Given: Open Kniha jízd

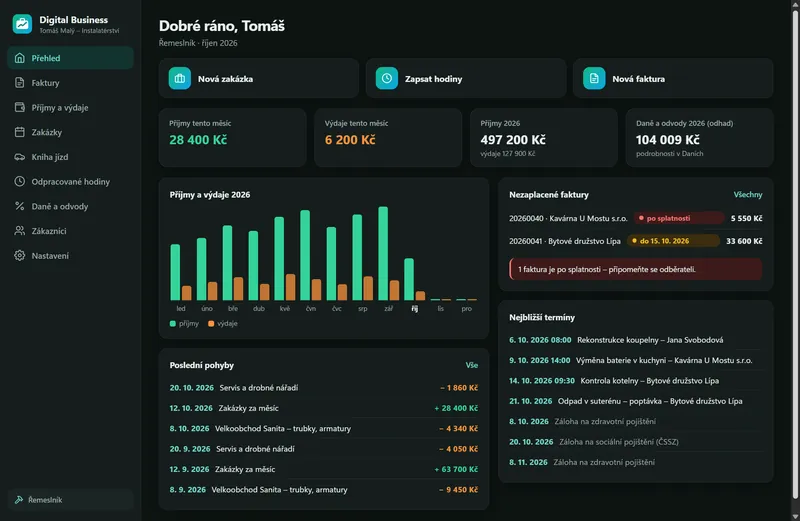Looking at the screenshot, I should 70,157.
